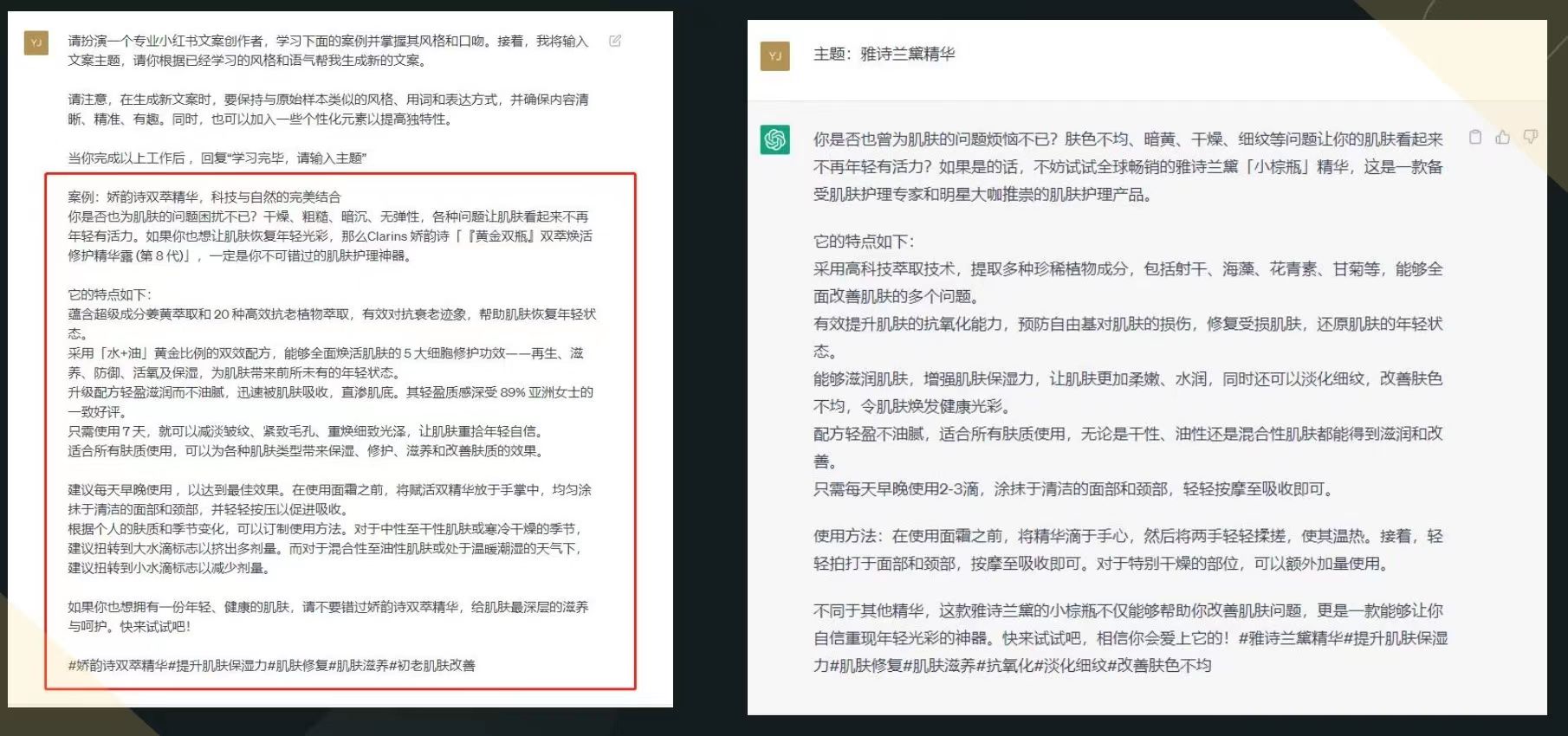Give the response a thumbs down
The height and width of the screenshot is (736, 1568).
coord(1531,137)
